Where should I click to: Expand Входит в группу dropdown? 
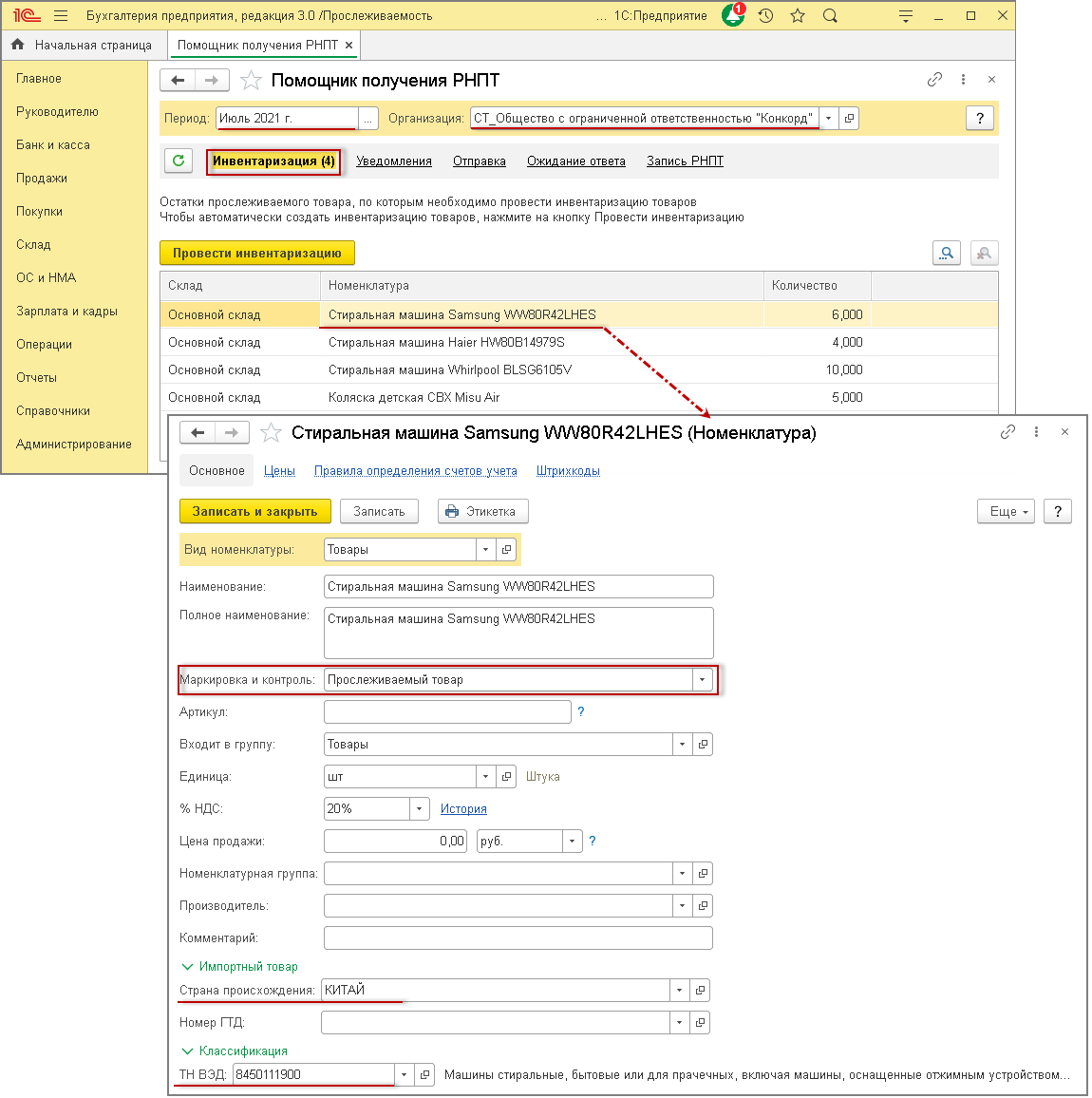tap(683, 745)
